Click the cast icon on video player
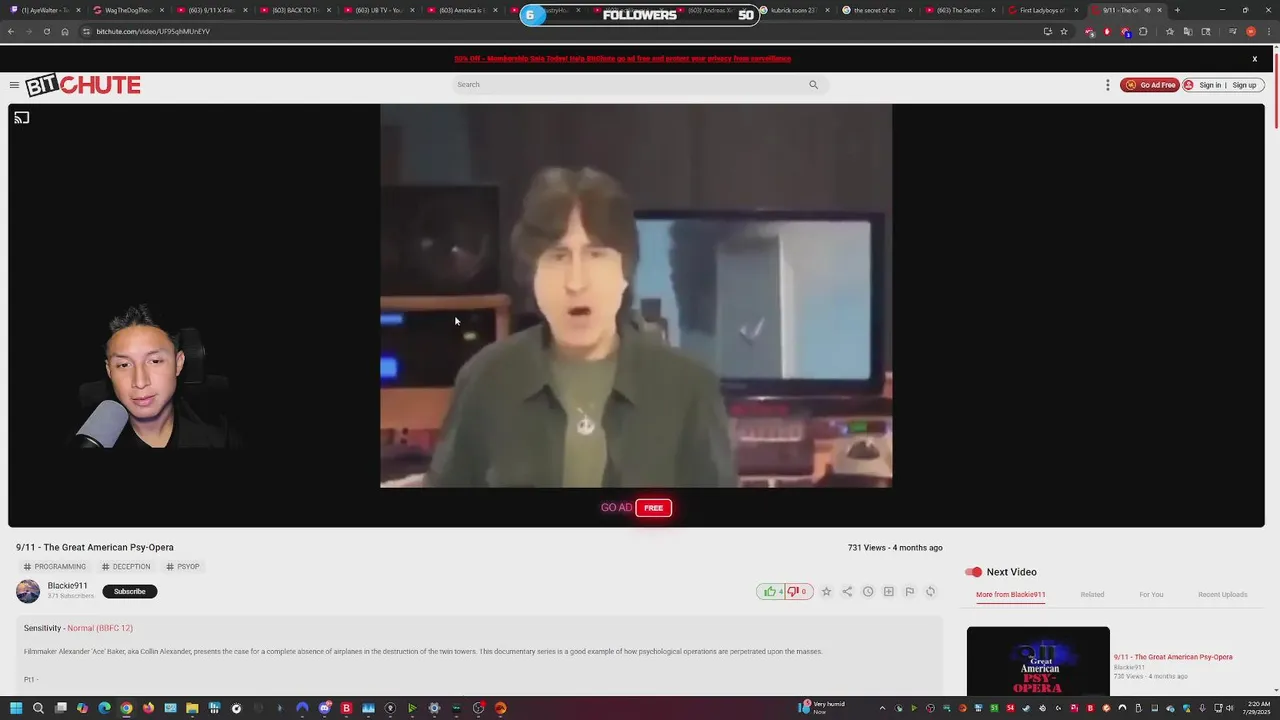This screenshot has height=720, width=1280. click(22, 118)
